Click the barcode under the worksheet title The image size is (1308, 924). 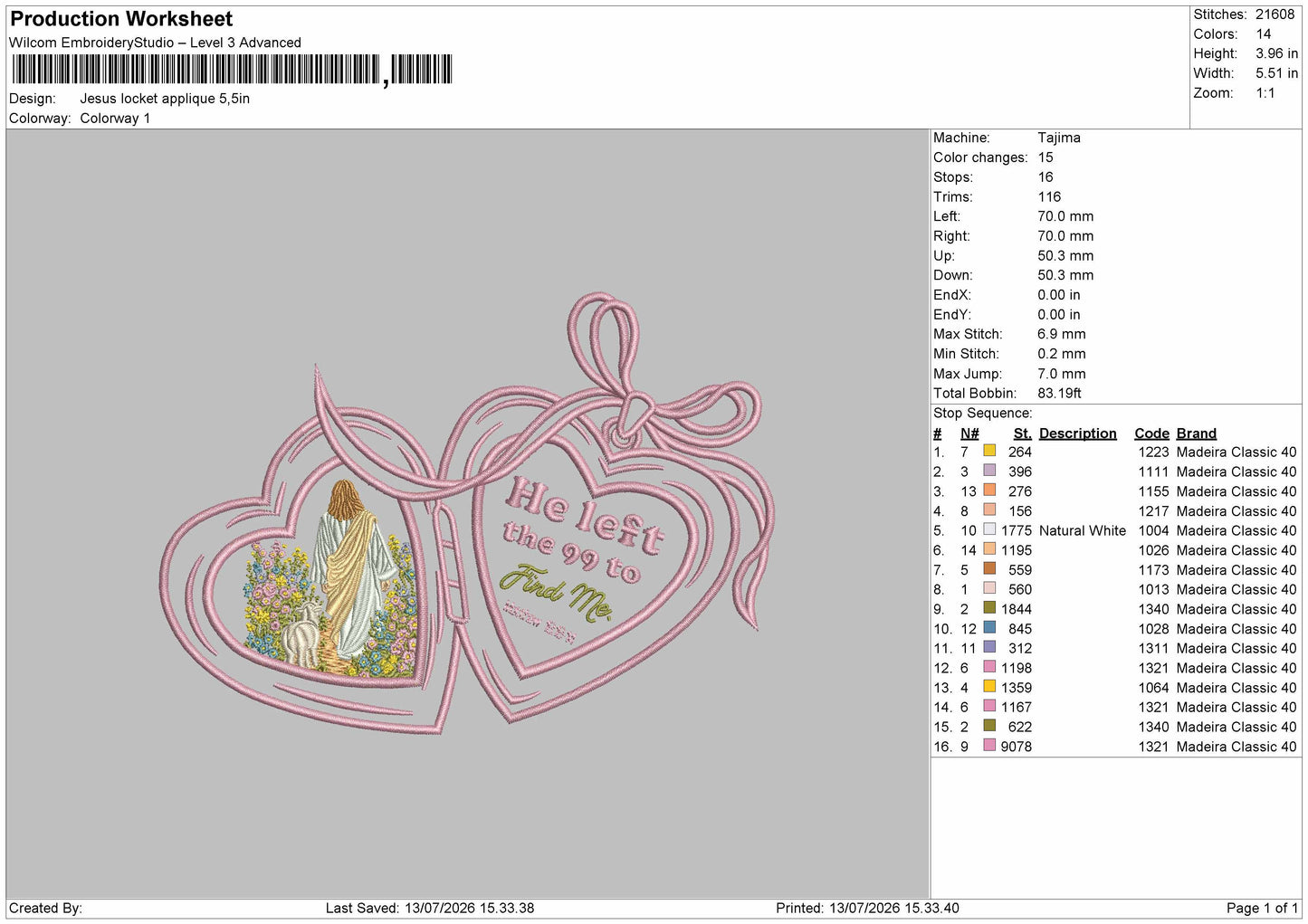232,70
